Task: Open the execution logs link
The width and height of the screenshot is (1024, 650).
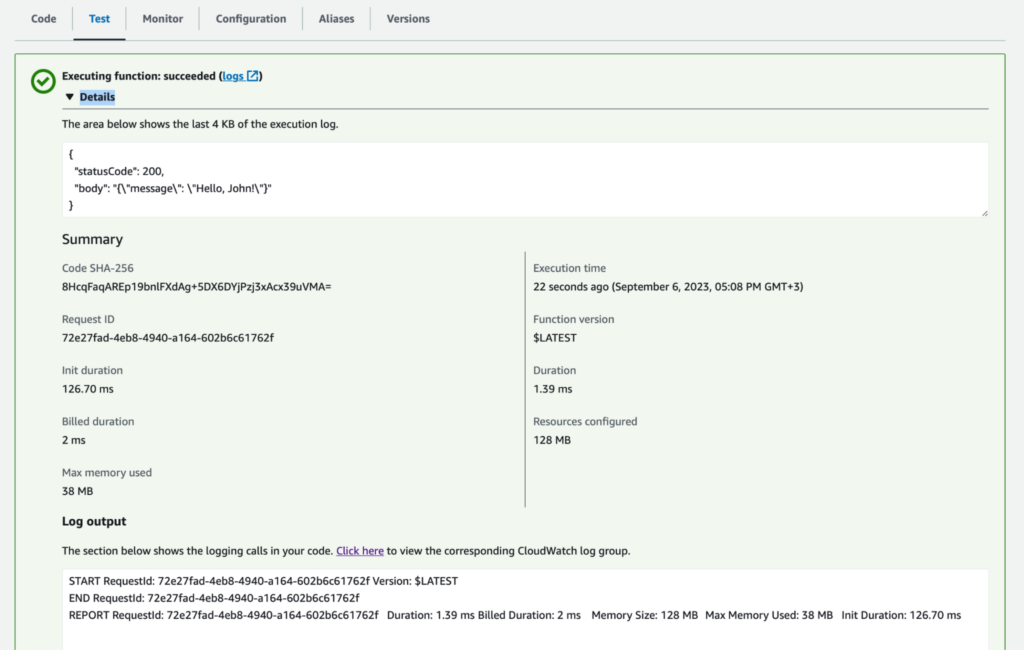Action: 233,76
